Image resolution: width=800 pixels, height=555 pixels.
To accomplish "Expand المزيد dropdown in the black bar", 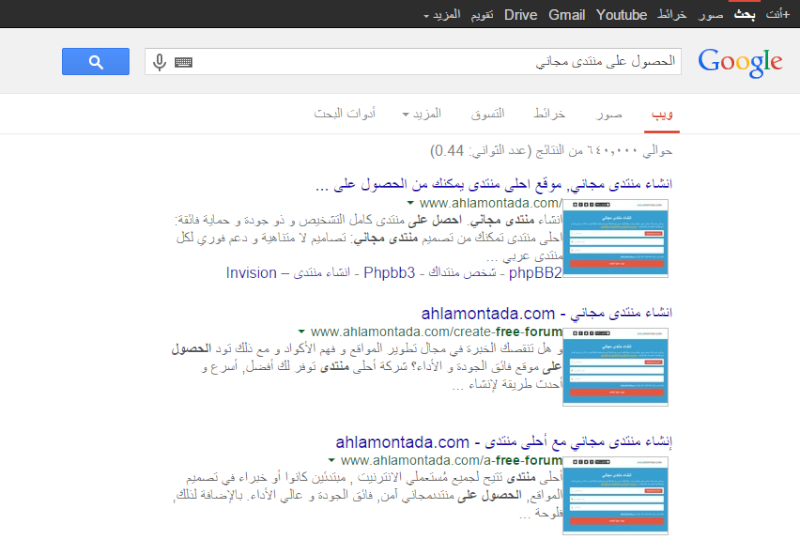I will pyautogui.click(x=442, y=15).
